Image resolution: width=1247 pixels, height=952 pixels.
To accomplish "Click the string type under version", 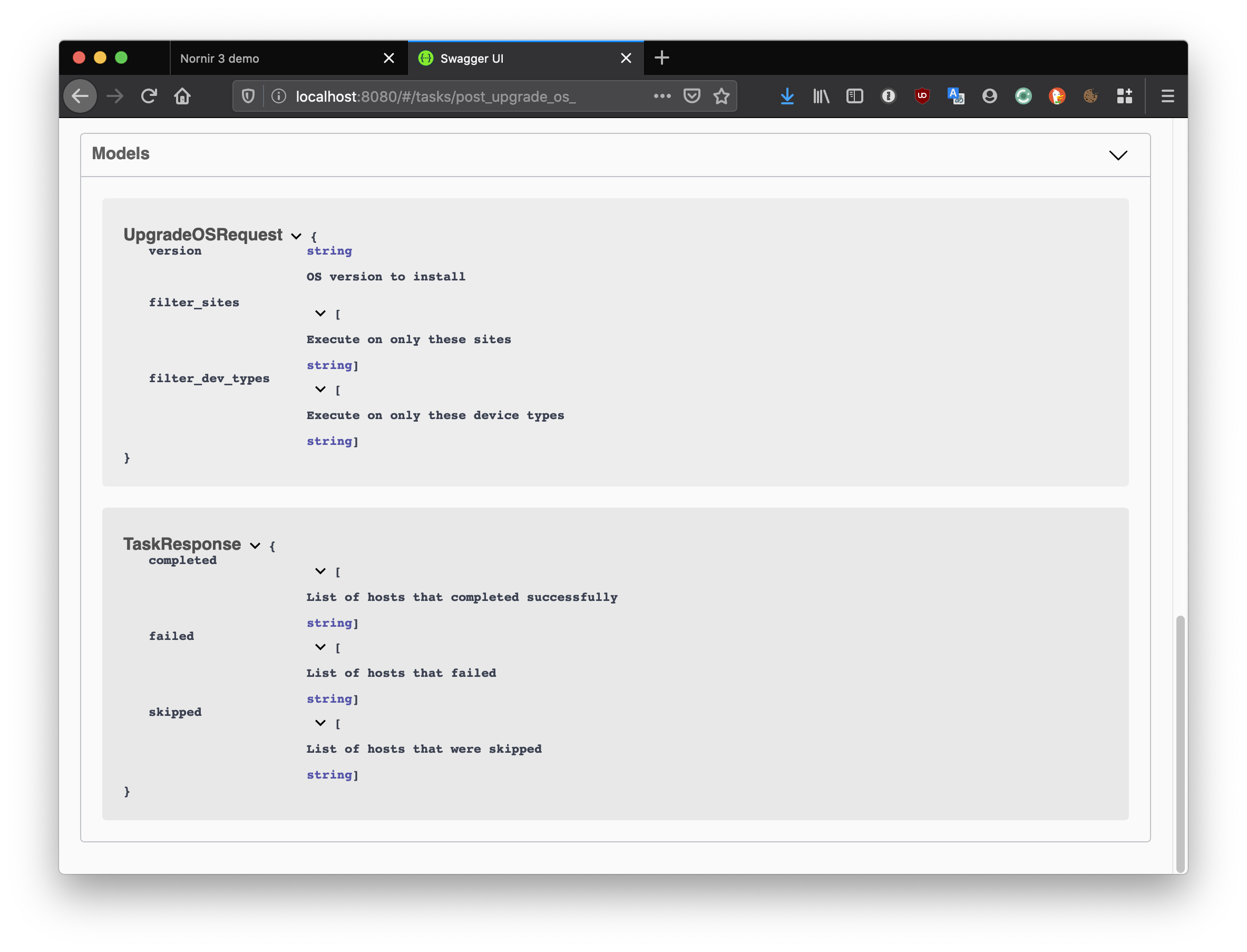I will pos(329,251).
